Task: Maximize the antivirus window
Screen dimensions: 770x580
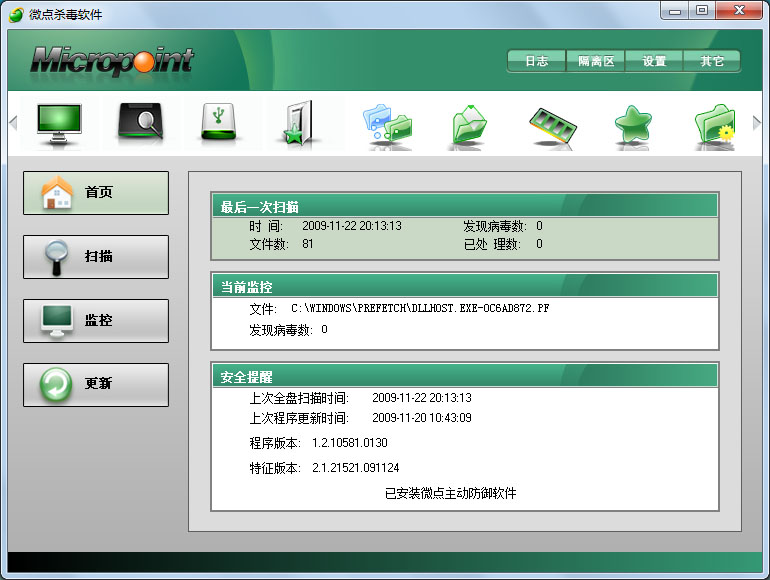Action: tap(702, 11)
